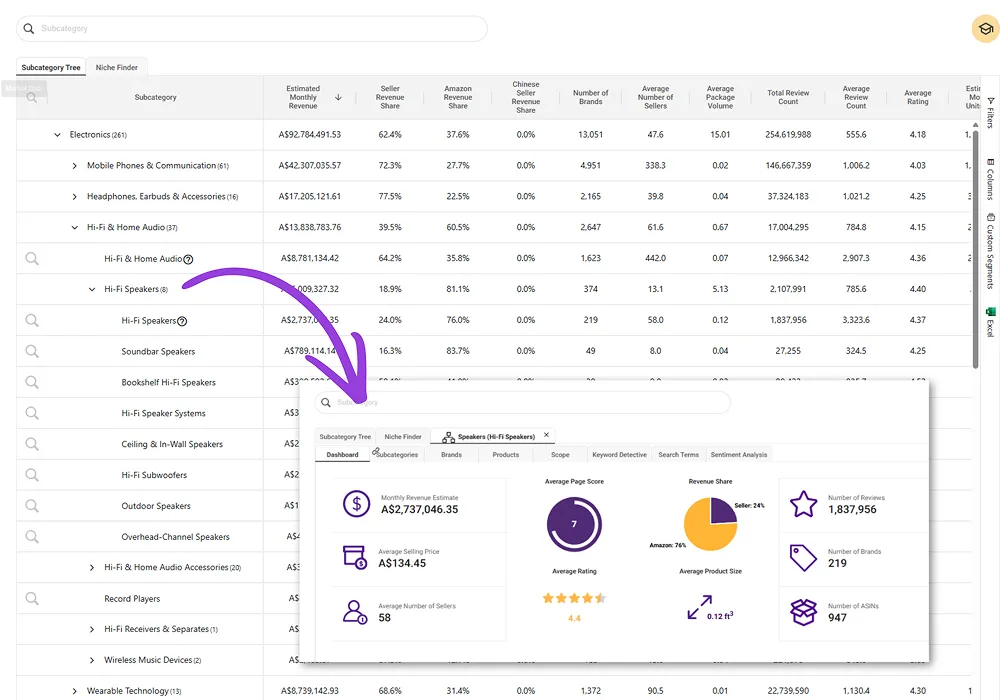Open the Keyword Detective tab
Screen dimensions: 1000x700
click(x=619, y=455)
